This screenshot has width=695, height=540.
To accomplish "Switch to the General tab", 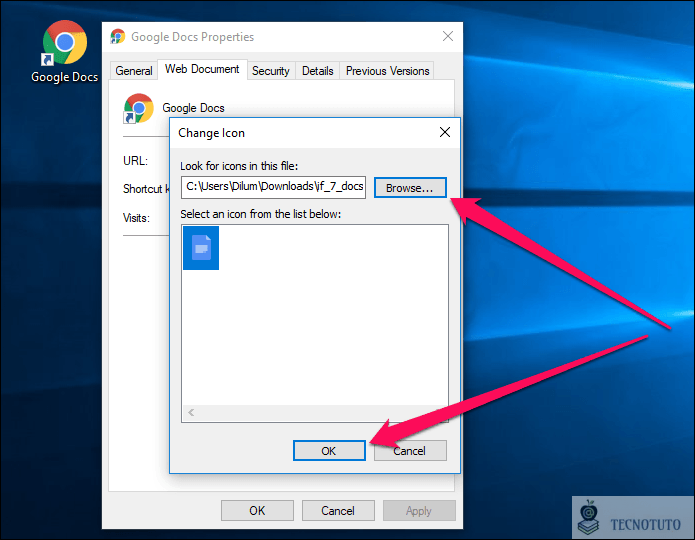I will click(x=133, y=70).
